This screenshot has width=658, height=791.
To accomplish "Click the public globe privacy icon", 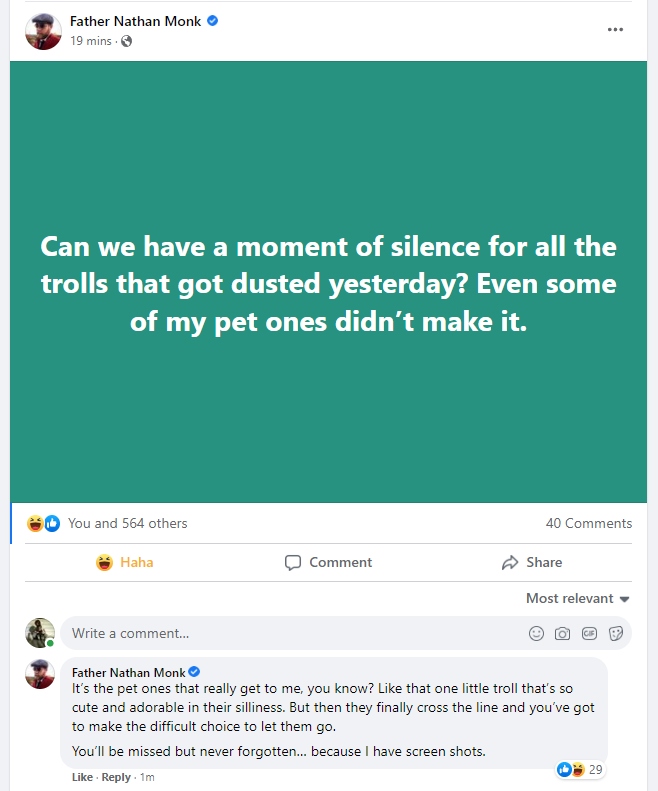I will tap(126, 41).
